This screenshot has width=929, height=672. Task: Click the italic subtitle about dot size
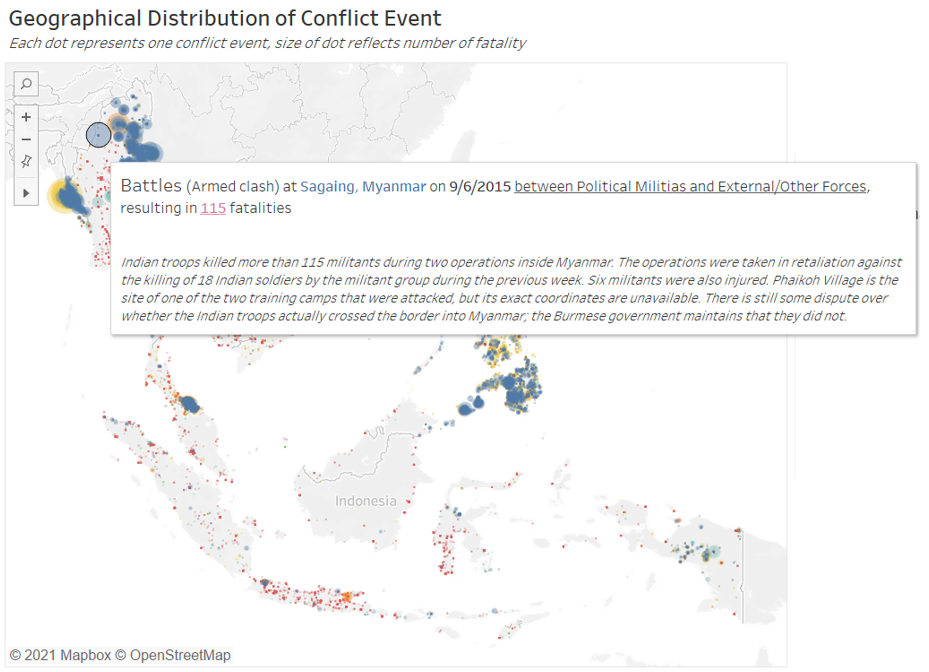[267, 43]
